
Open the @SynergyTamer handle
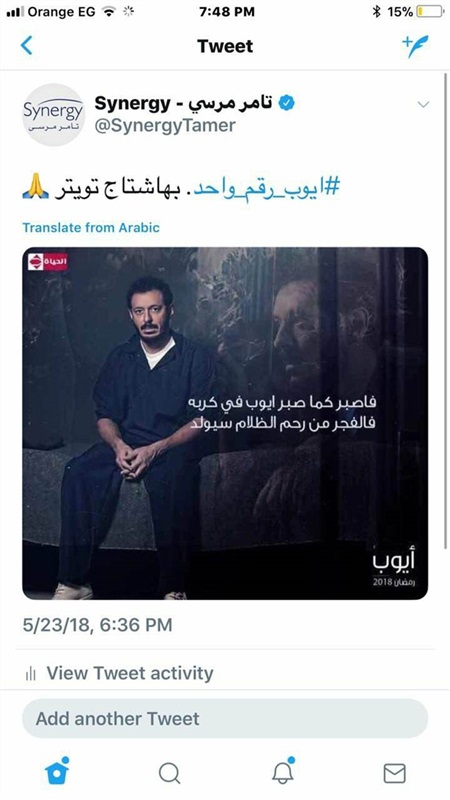coord(165,126)
